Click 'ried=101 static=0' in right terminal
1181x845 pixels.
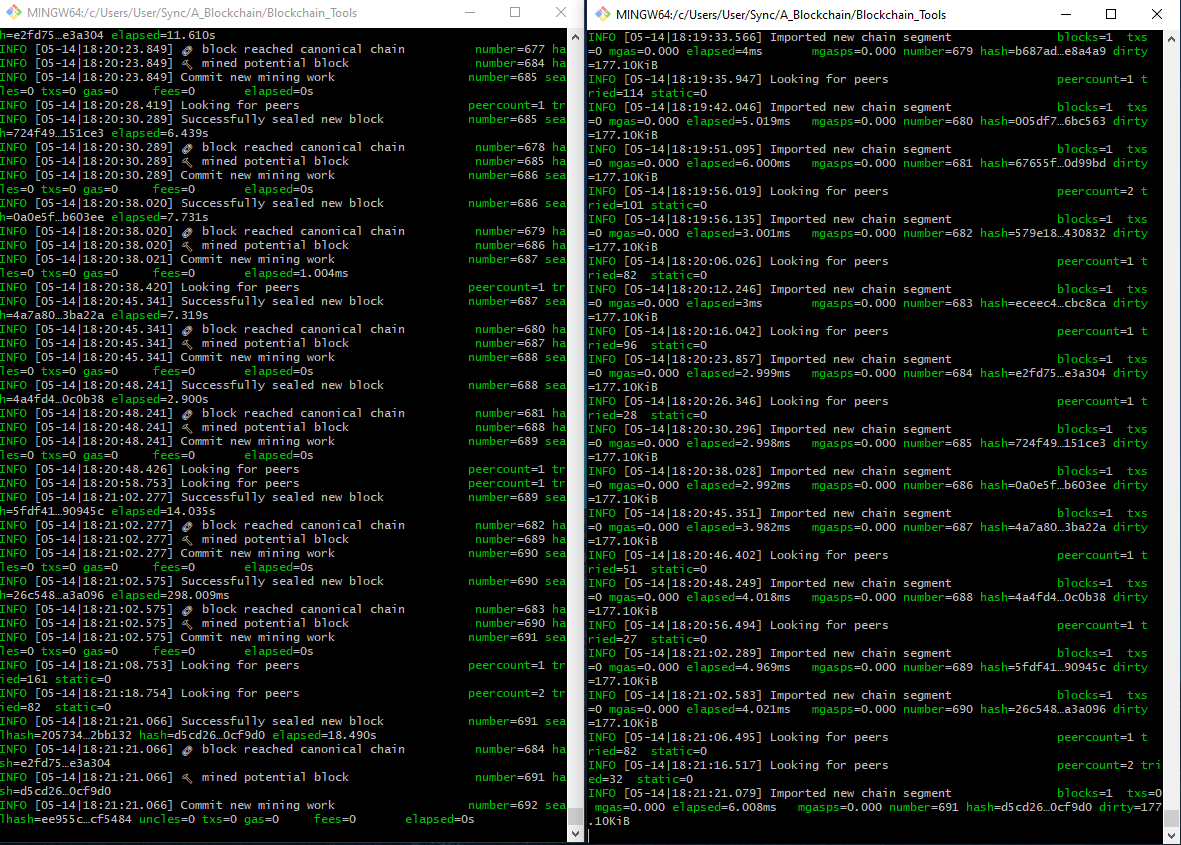click(648, 206)
